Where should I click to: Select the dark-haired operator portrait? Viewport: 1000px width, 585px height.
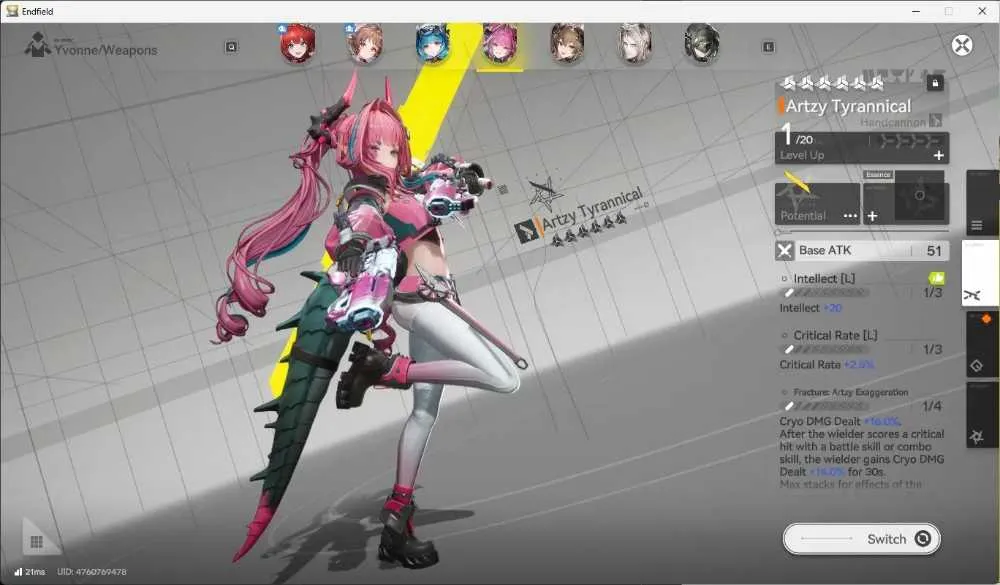click(702, 44)
